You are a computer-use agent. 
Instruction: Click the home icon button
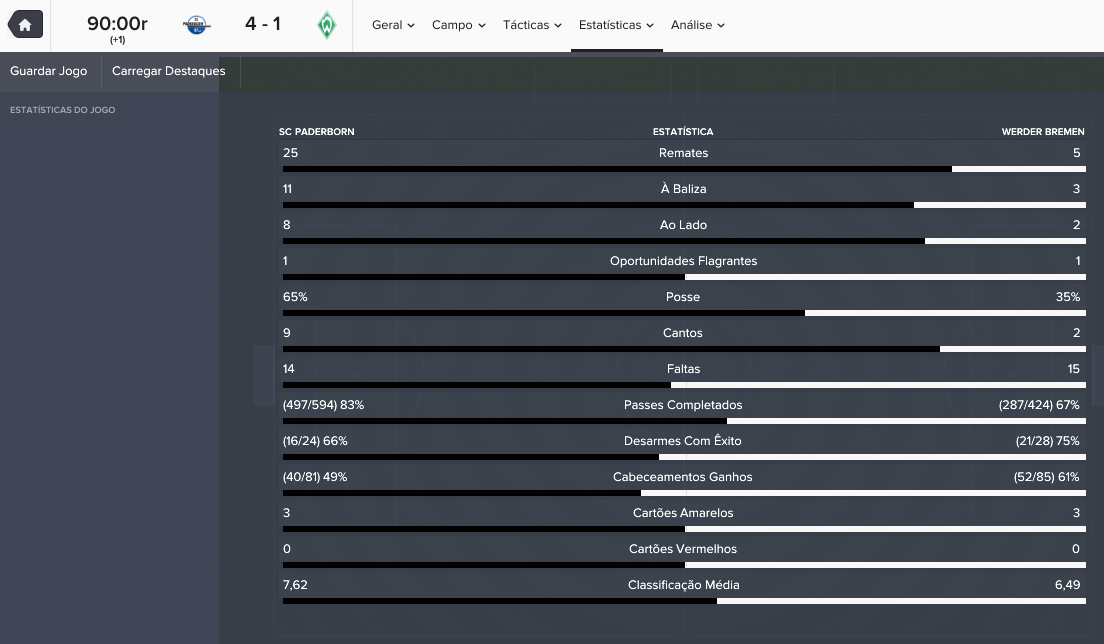tap(25, 25)
